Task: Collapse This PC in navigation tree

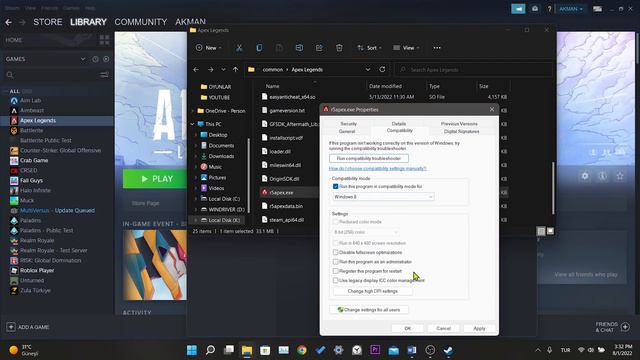Action: coord(193,124)
